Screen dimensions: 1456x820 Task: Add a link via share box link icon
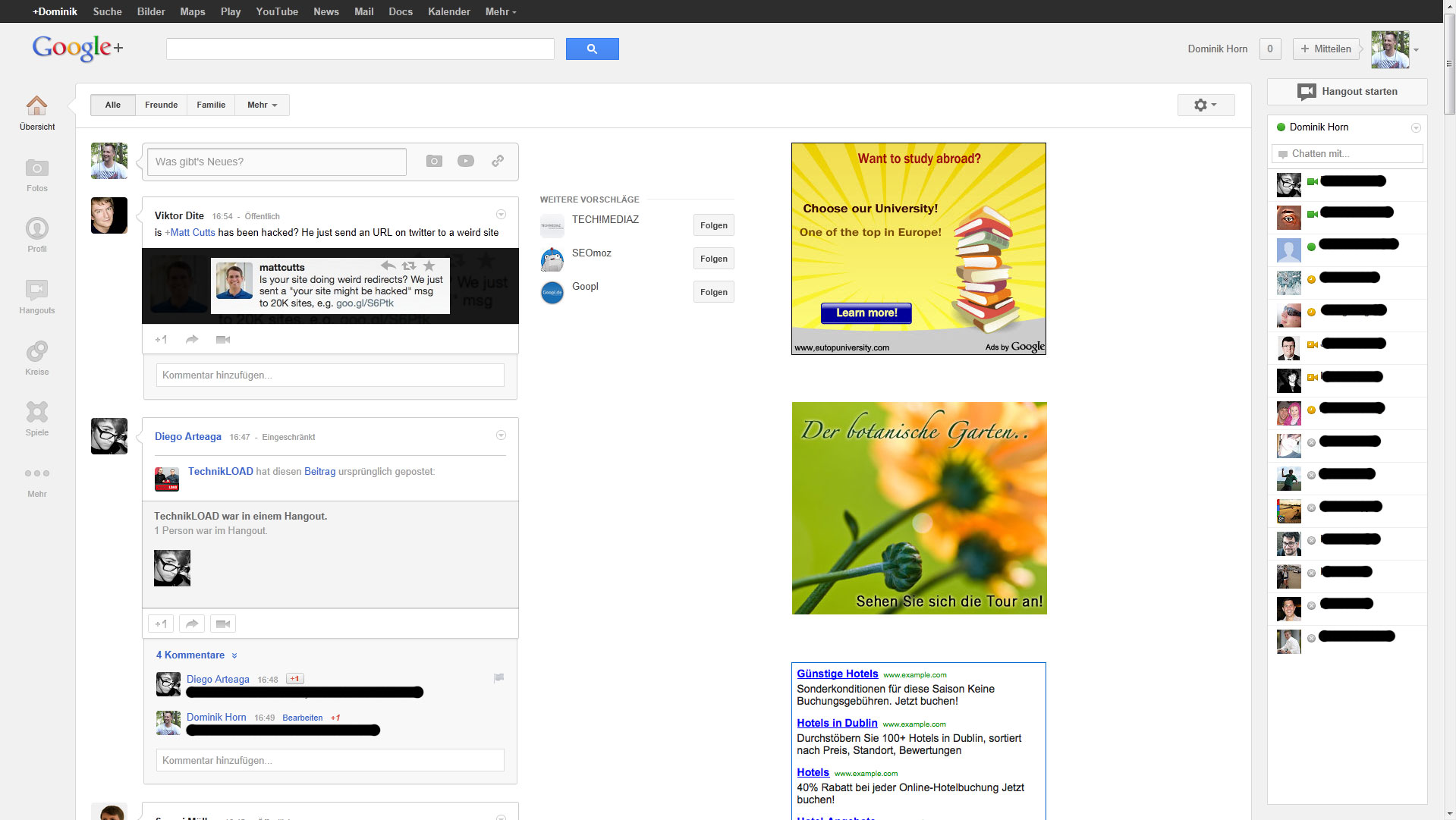498,161
